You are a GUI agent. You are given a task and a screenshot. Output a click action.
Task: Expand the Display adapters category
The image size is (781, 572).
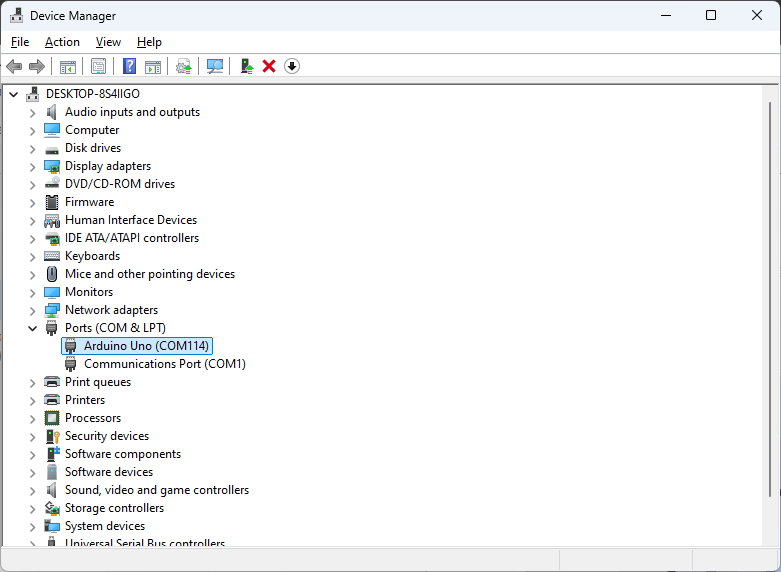click(x=32, y=166)
